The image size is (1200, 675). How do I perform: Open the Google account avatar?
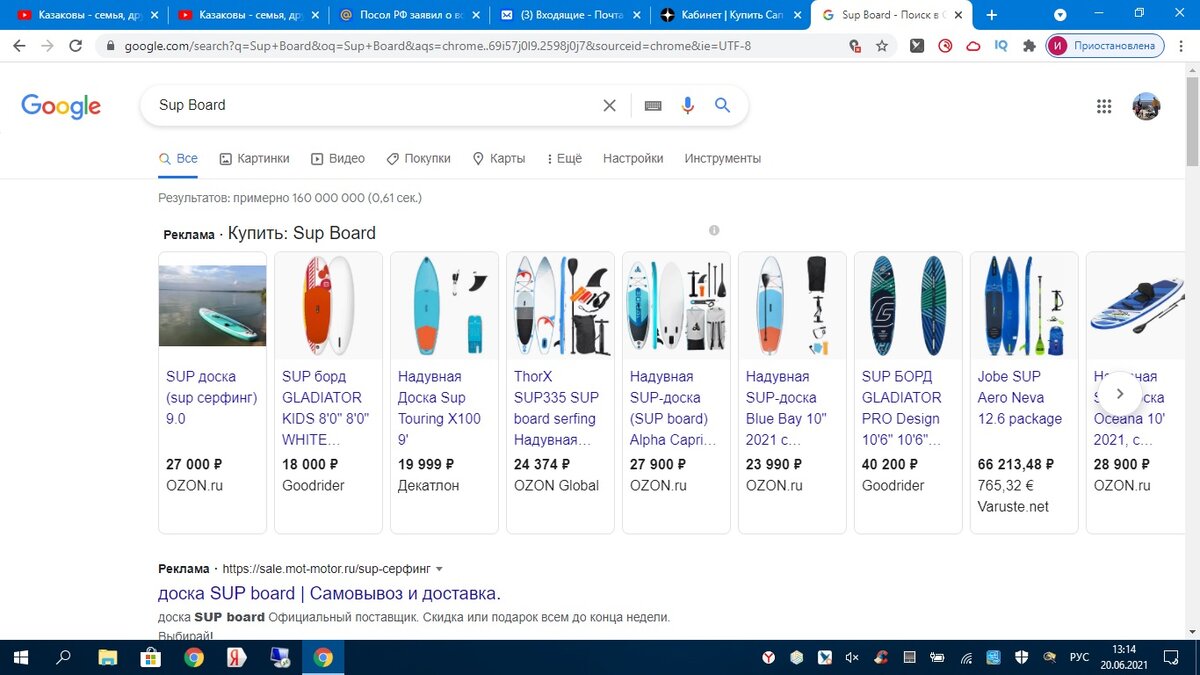pyautogui.click(x=1146, y=106)
